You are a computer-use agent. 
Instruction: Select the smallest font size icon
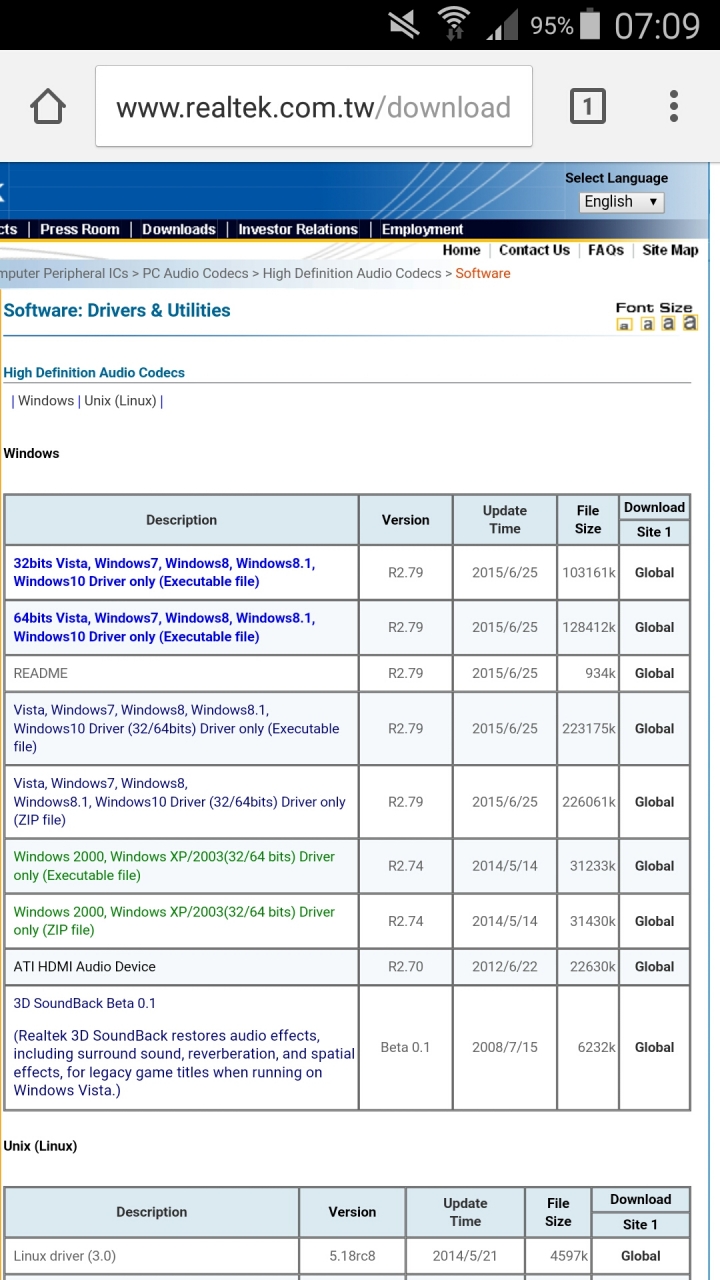click(x=624, y=325)
